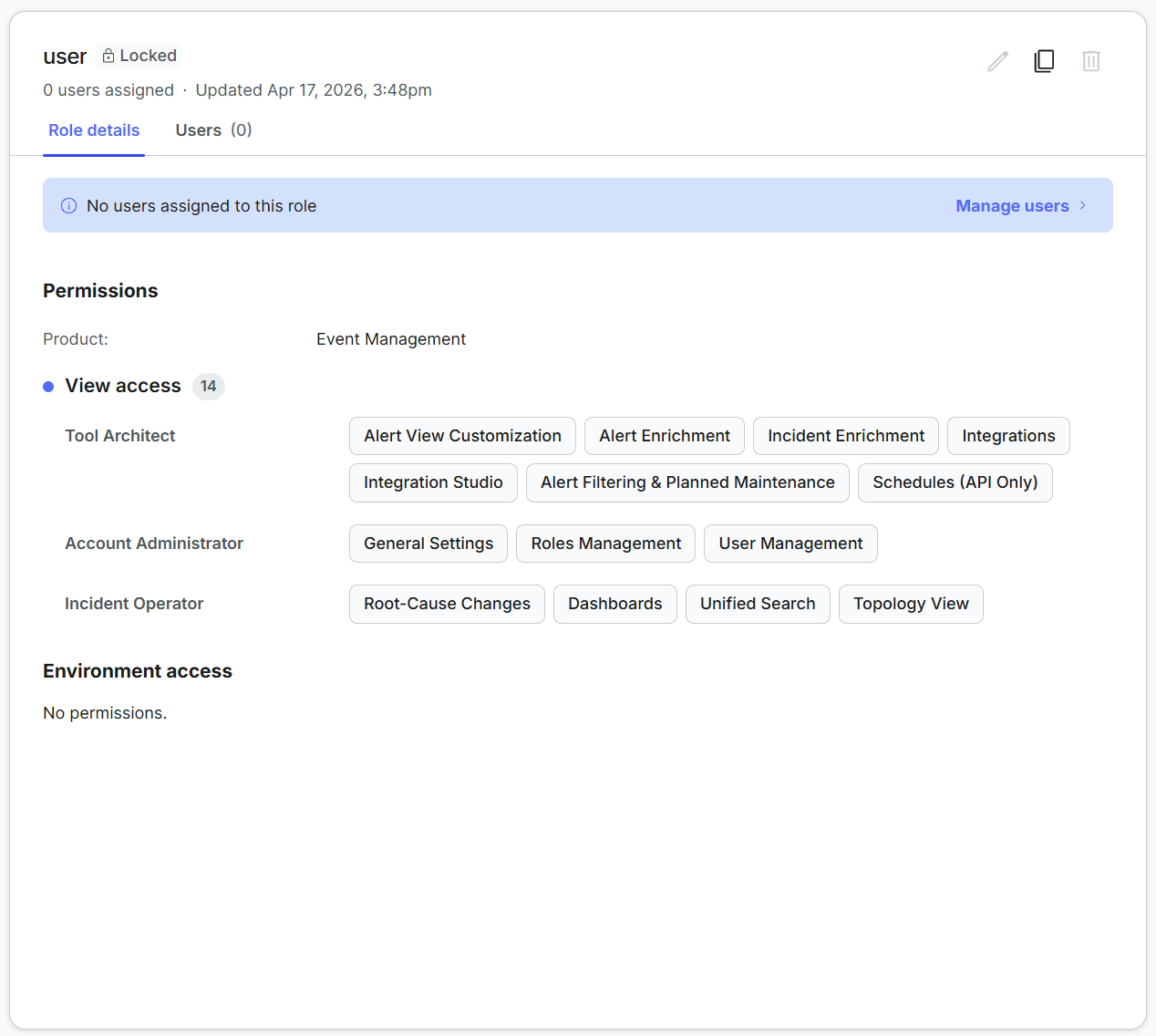The image size is (1156, 1036).
Task: Open the Manage users link
Action: pyautogui.click(x=1012, y=206)
